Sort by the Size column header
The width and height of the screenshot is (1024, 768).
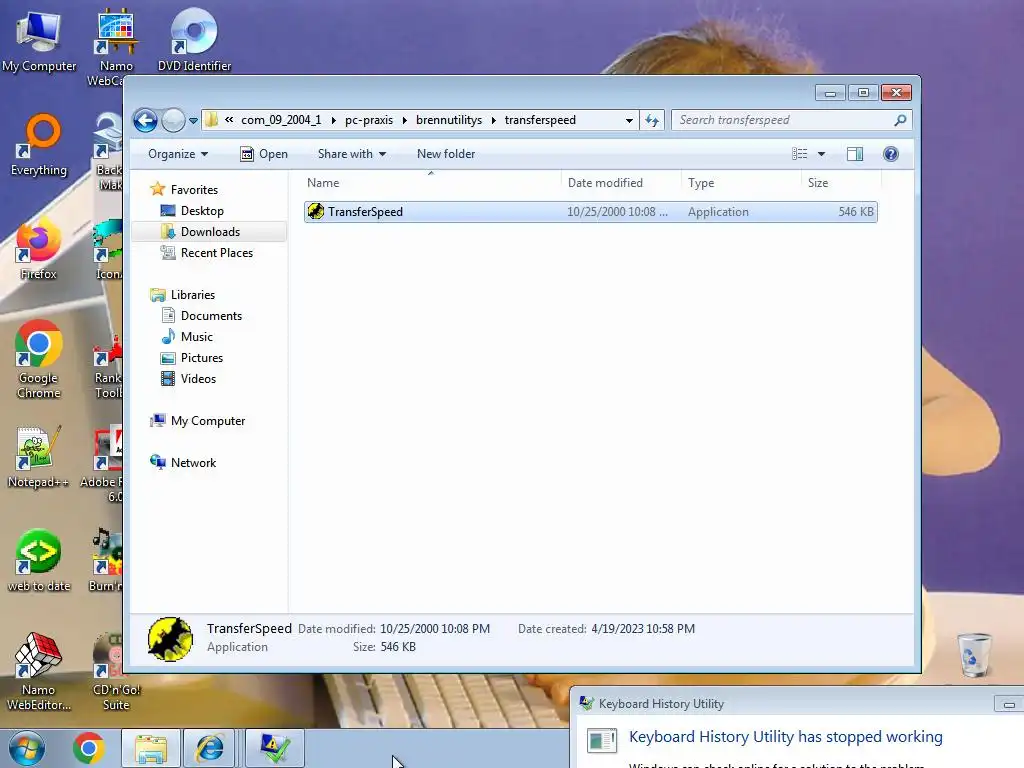pyautogui.click(x=841, y=183)
